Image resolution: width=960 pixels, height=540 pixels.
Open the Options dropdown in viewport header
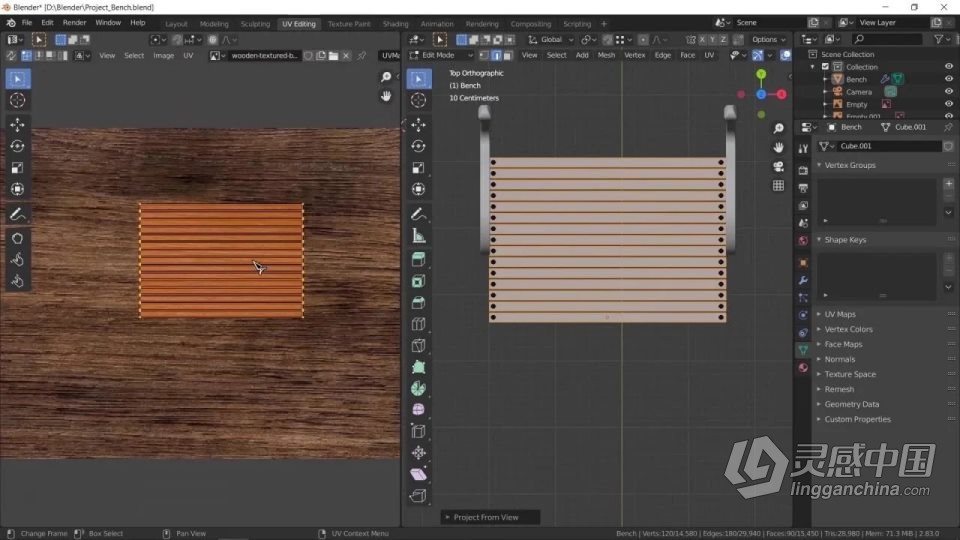pos(768,39)
